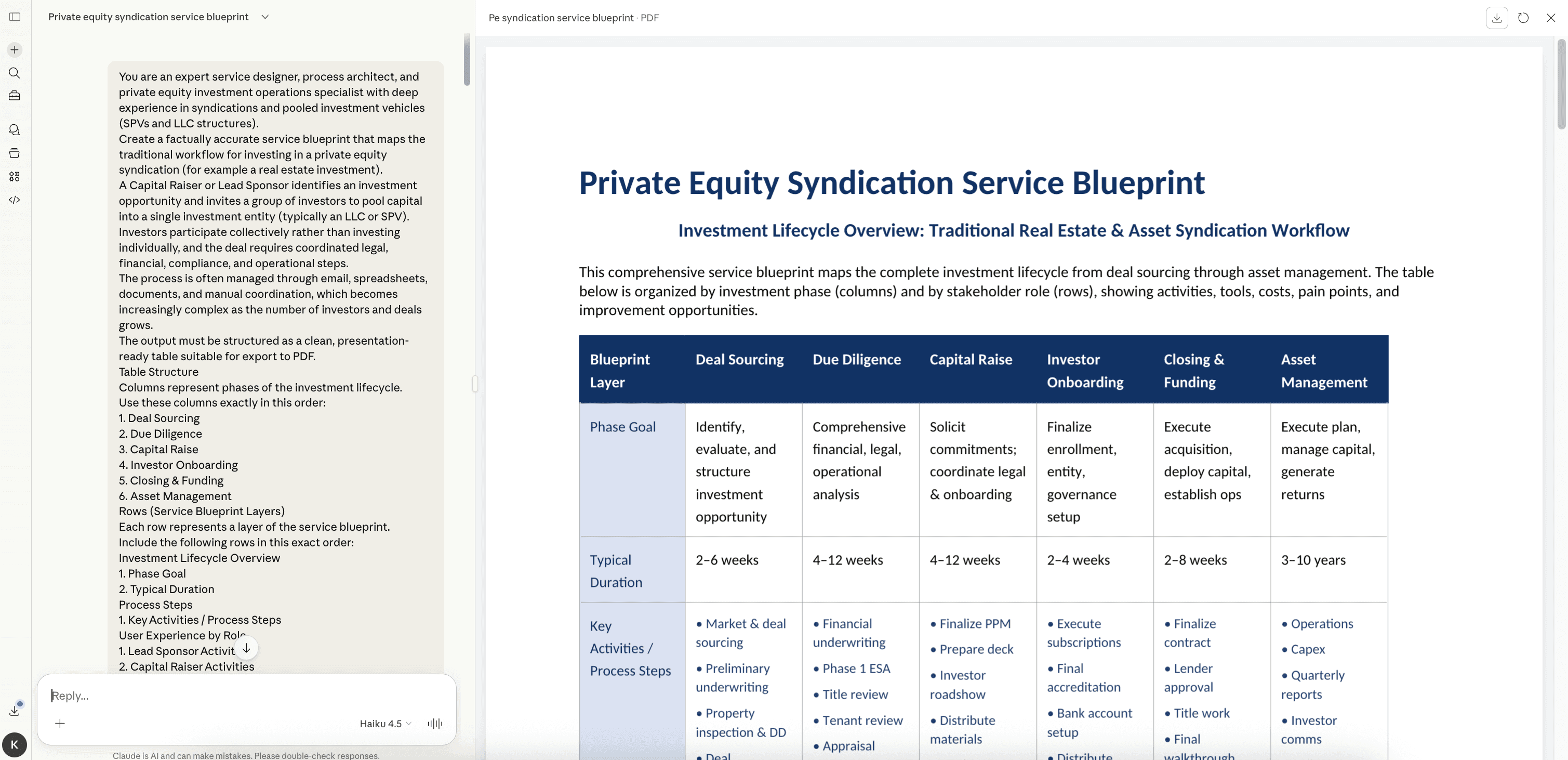Screen dimensions: 1568x760
Task: Open the artifacts grid icon
Action: click(x=15, y=177)
